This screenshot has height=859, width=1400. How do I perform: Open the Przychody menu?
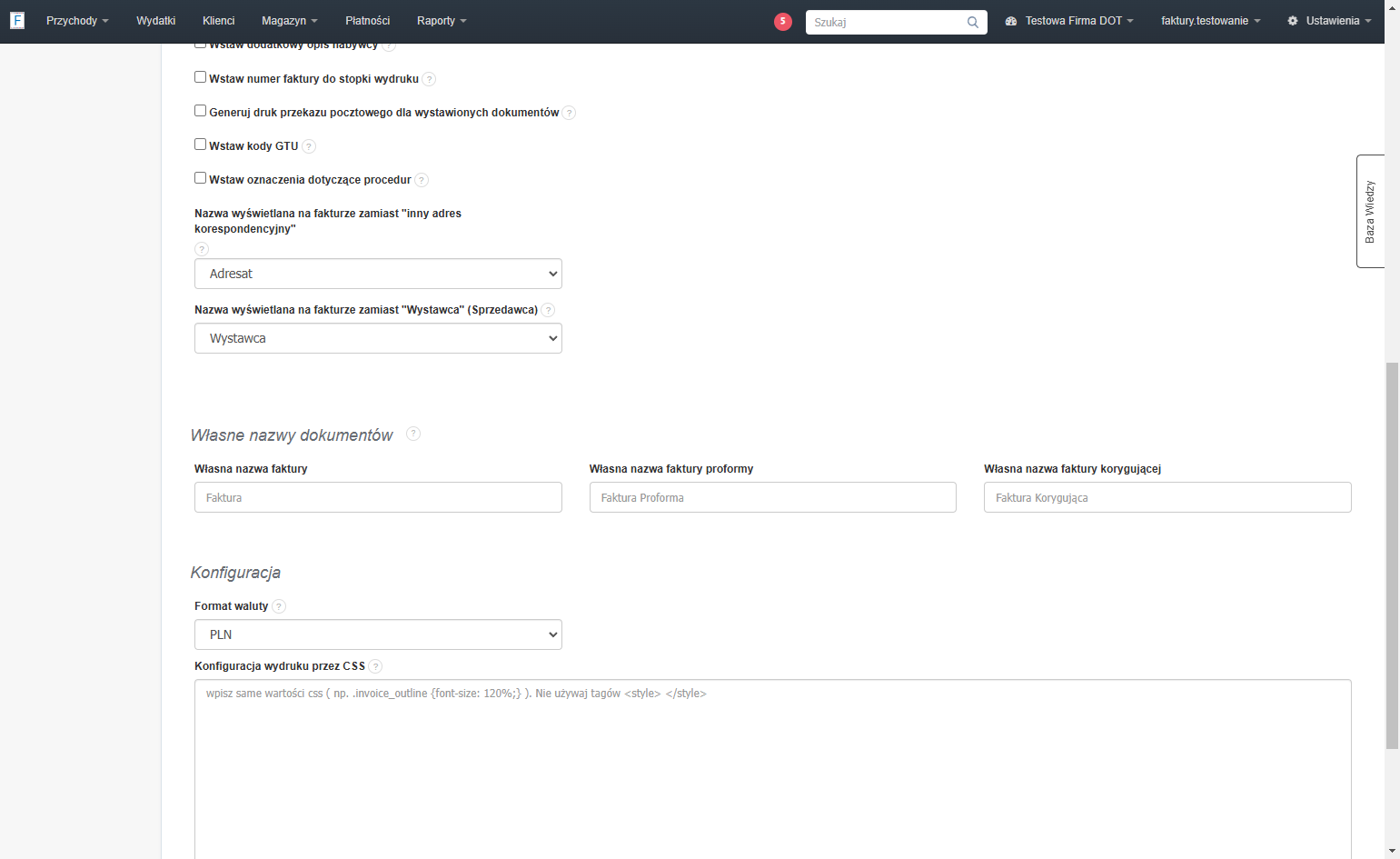pyautogui.click(x=77, y=21)
